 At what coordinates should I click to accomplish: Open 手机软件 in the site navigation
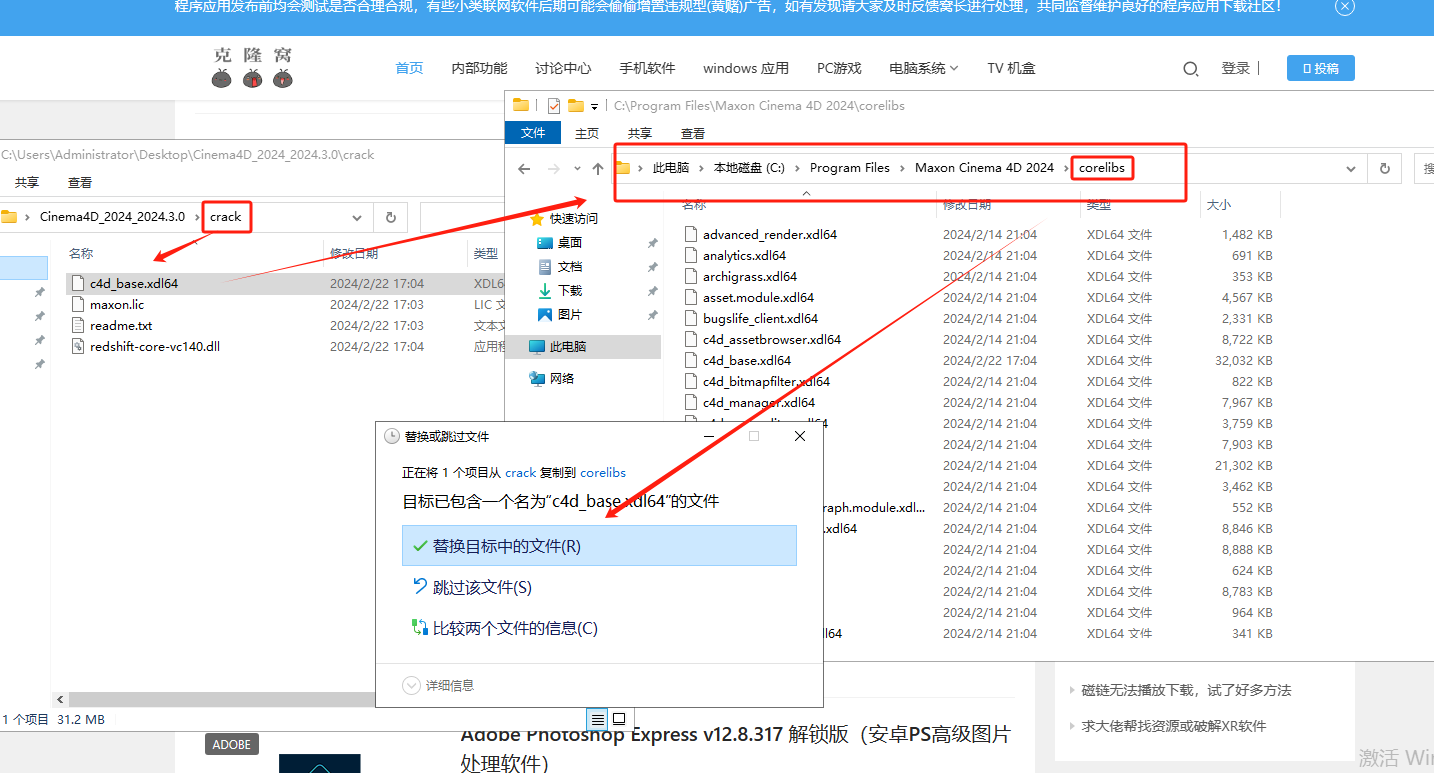[647, 68]
